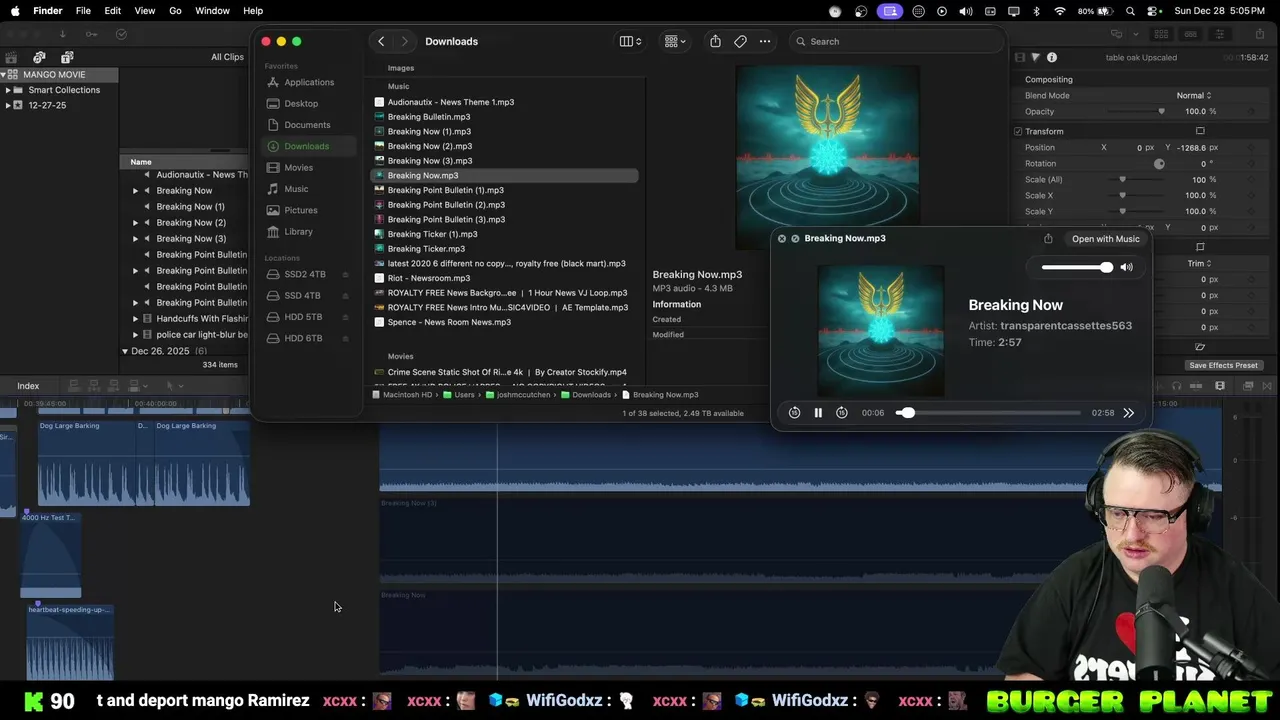Open the color inspector triangle icon
1280x720 pixels.
[x=1035, y=57]
